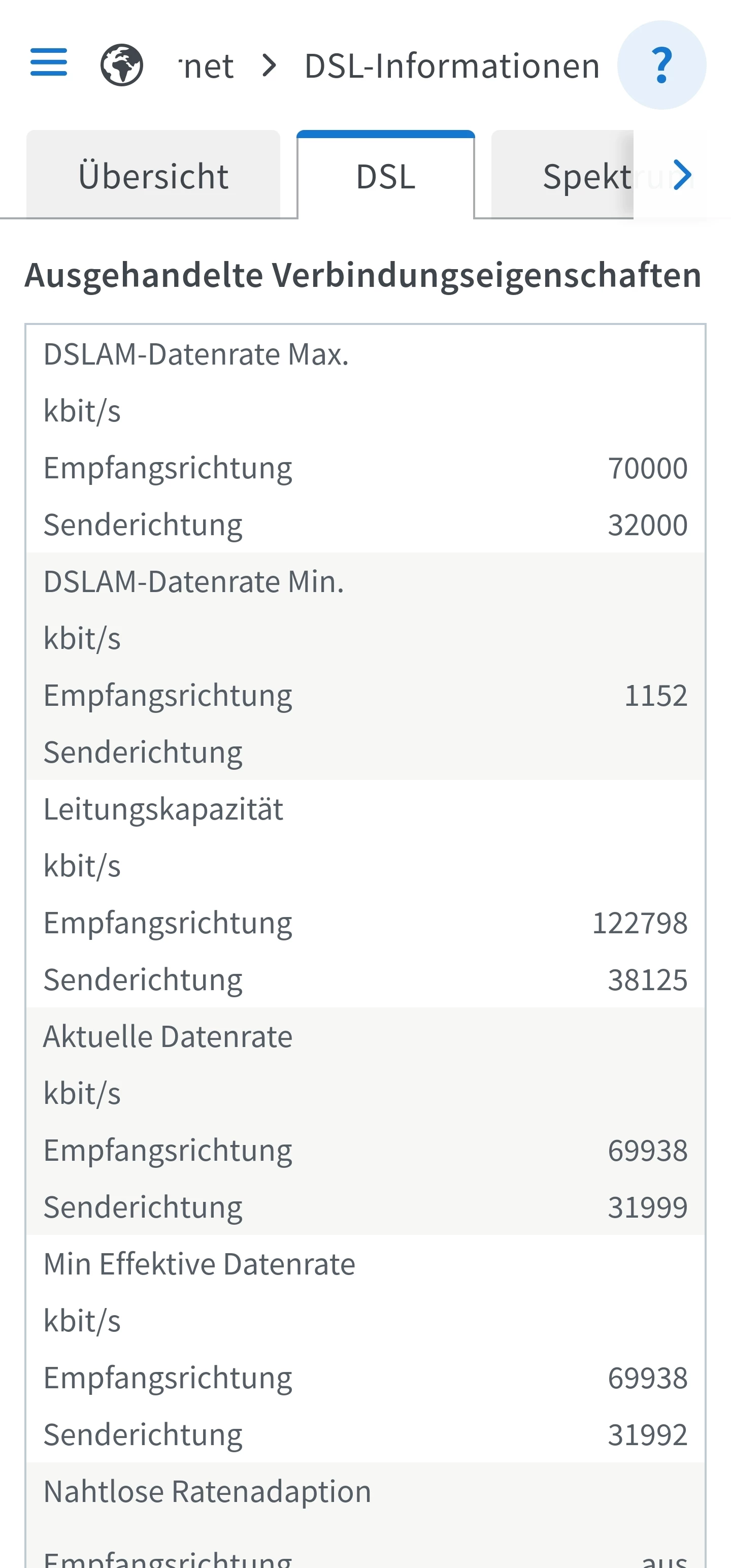Image resolution: width=731 pixels, height=1568 pixels.
Task: Click the Nahtlose Ratenadaption row label
Action: point(207,1491)
